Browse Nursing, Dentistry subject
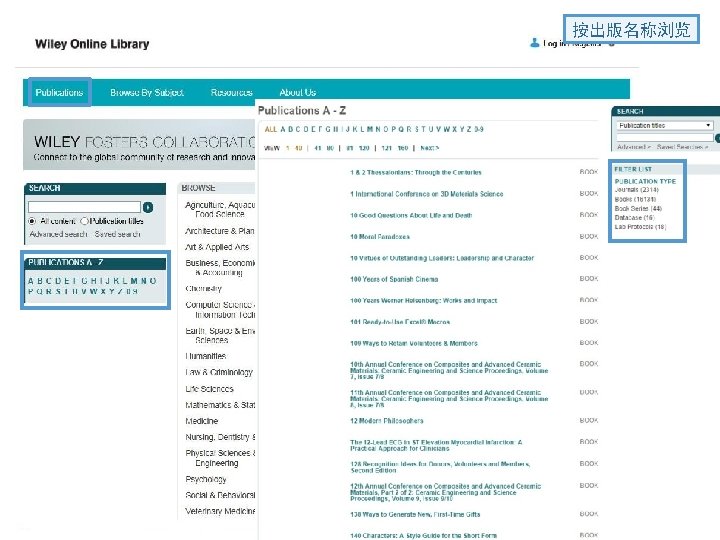720x540 pixels. [220, 437]
